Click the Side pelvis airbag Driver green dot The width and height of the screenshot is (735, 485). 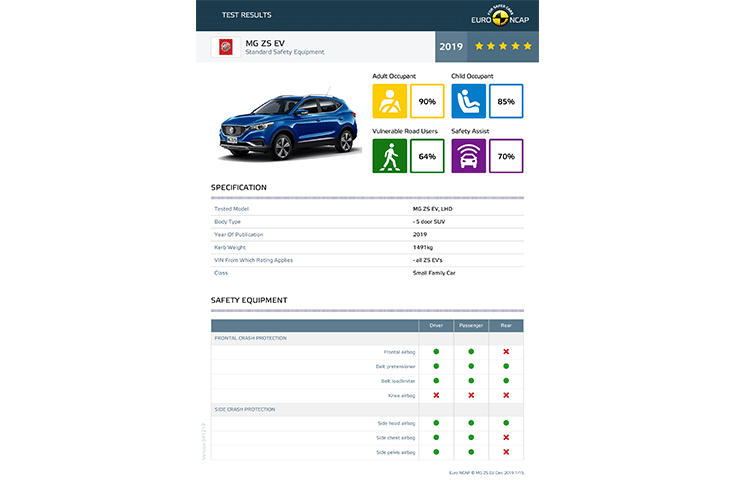click(x=436, y=452)
